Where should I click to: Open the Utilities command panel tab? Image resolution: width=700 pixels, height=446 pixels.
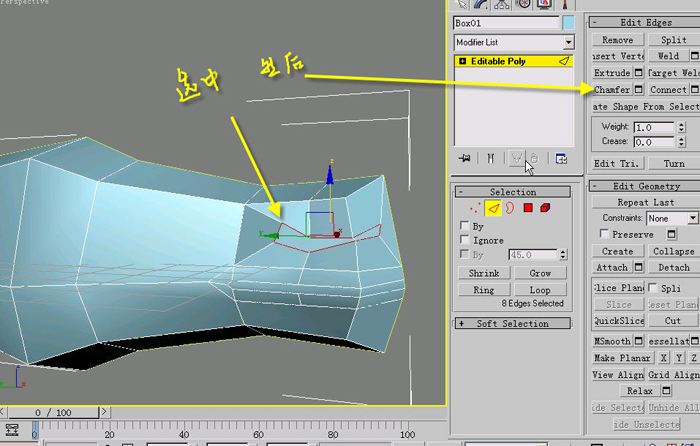pyautogui.click(x=565, y=4)
